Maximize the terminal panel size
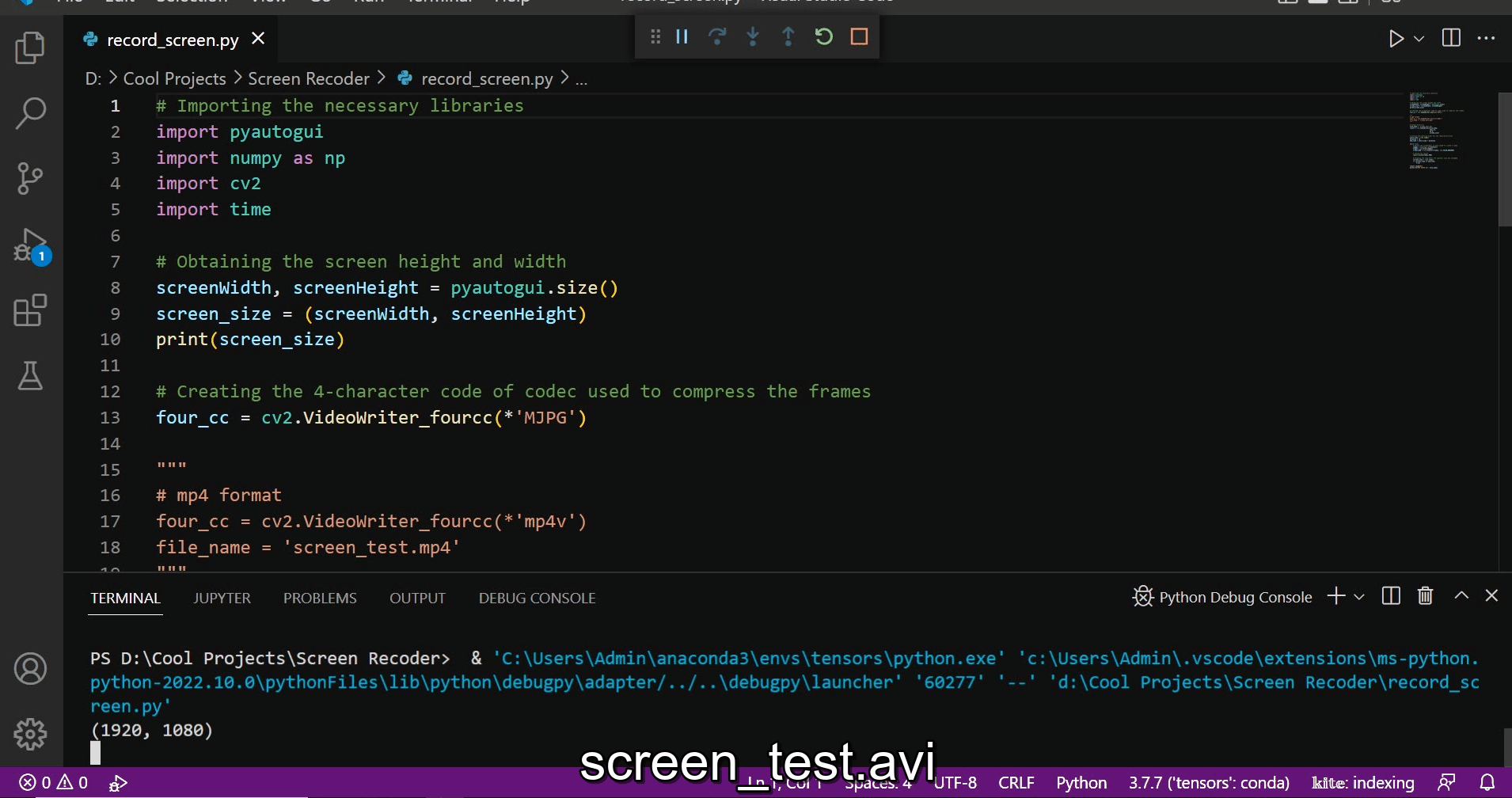 point(1461,596)
